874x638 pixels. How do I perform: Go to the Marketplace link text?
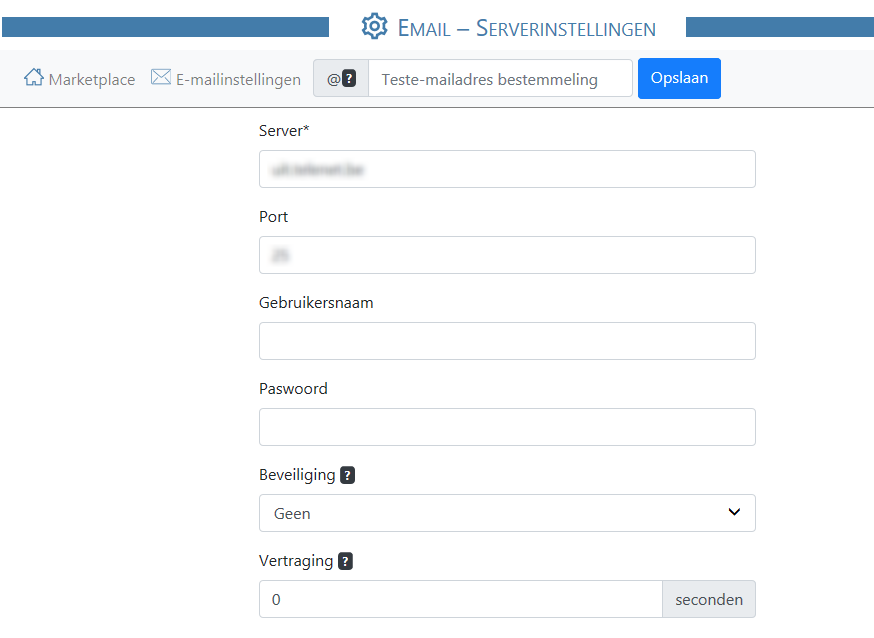92,79
